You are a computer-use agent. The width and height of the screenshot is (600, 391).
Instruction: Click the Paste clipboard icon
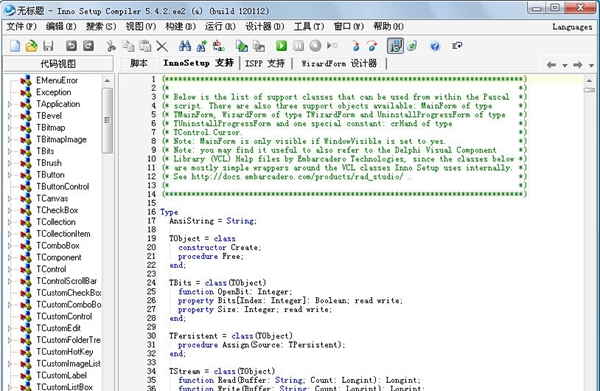[145, 46]
